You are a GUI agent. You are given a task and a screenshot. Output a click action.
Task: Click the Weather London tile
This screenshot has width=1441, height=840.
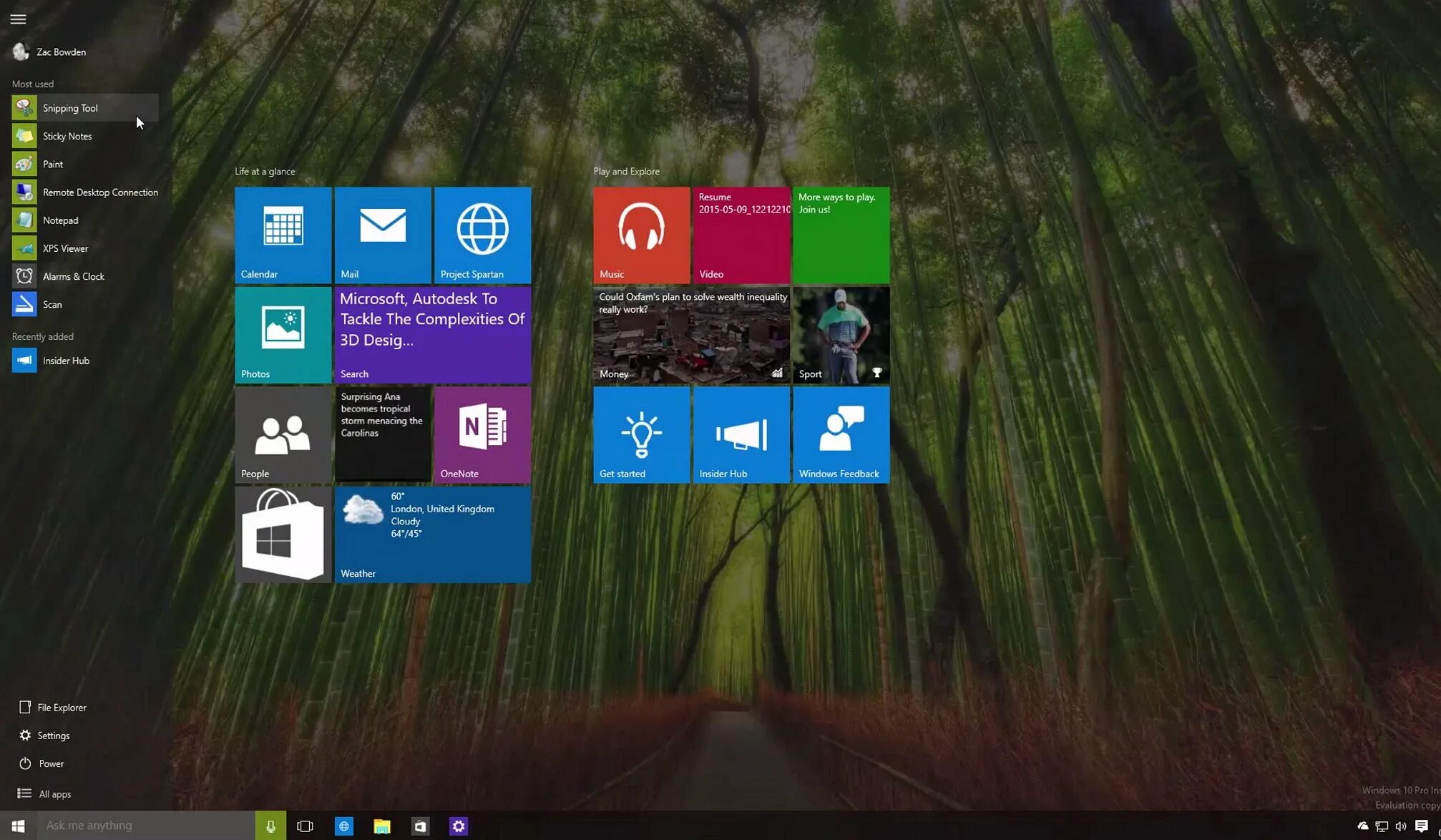(x=433, y=534)
